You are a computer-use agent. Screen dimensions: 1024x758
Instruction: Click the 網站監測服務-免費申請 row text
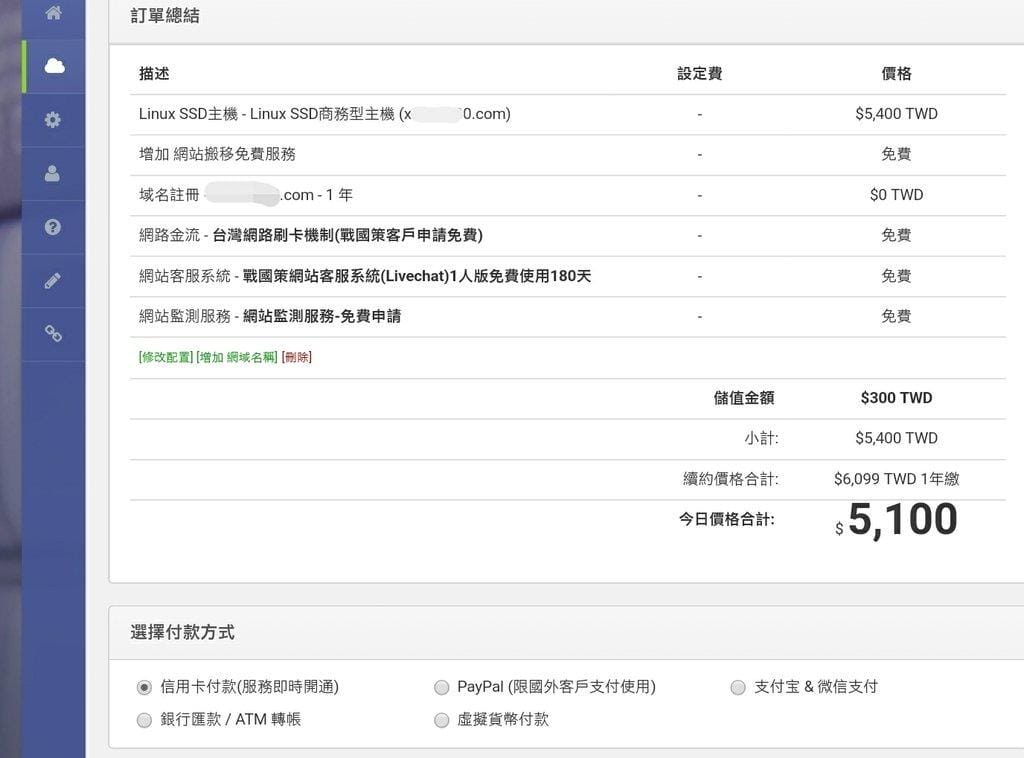[270, 316]
